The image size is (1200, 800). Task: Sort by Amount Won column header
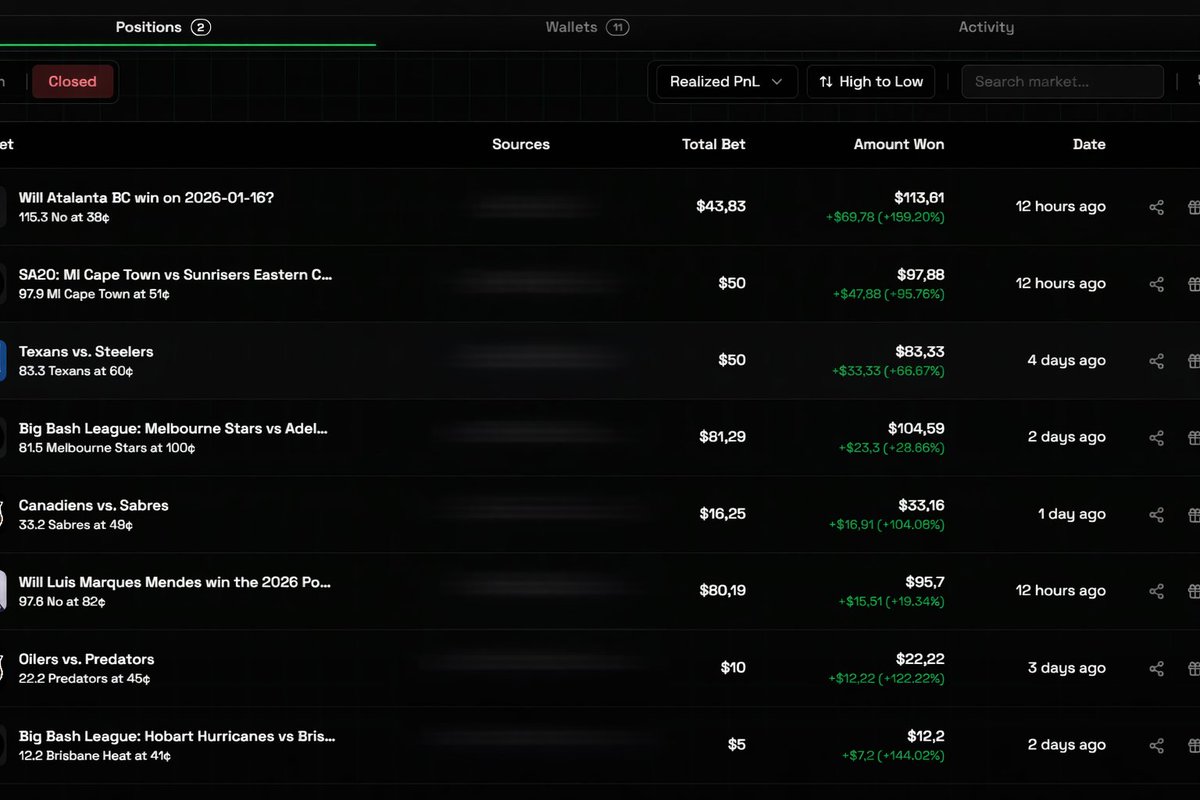click(899, 144)
